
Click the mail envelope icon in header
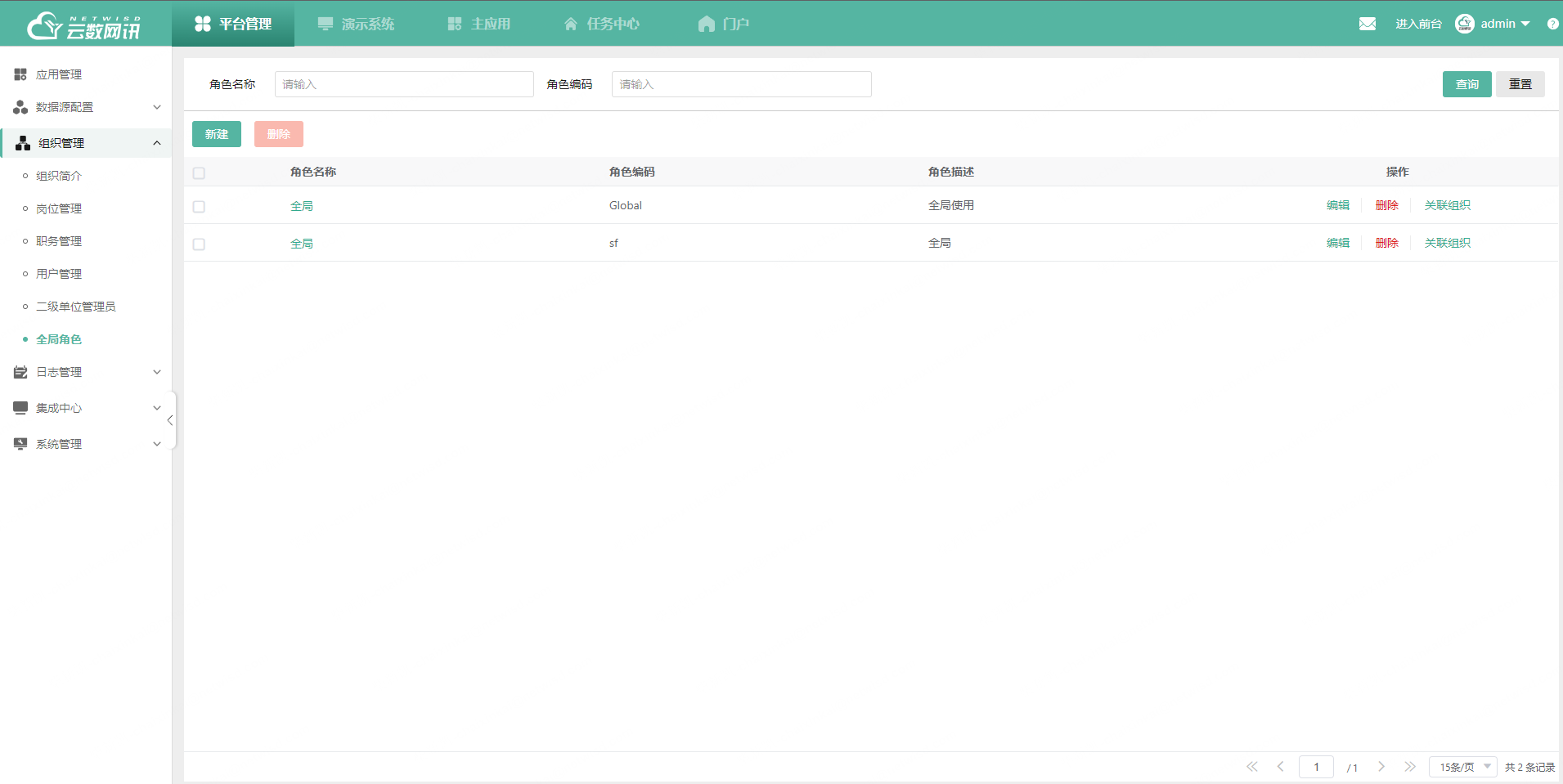coord(1367,24)
